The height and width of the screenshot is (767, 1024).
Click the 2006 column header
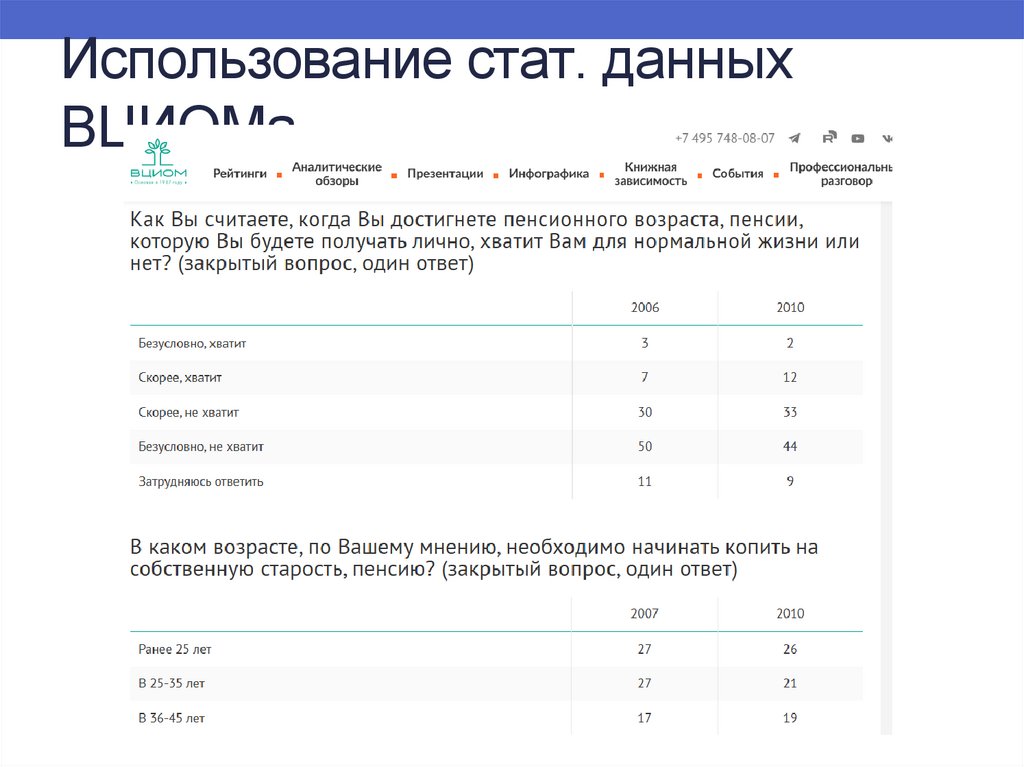pyautogui.click(x=645, y=308)
